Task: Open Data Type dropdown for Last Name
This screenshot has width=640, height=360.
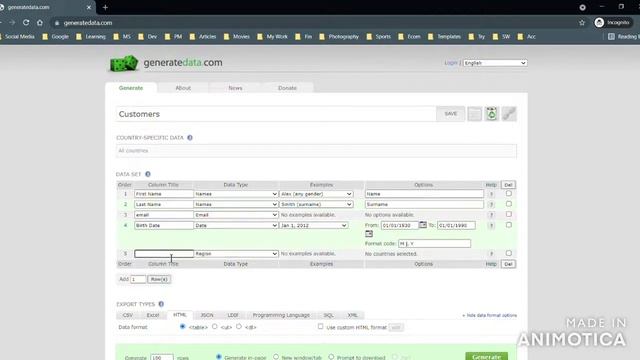Action: [236, 204]
